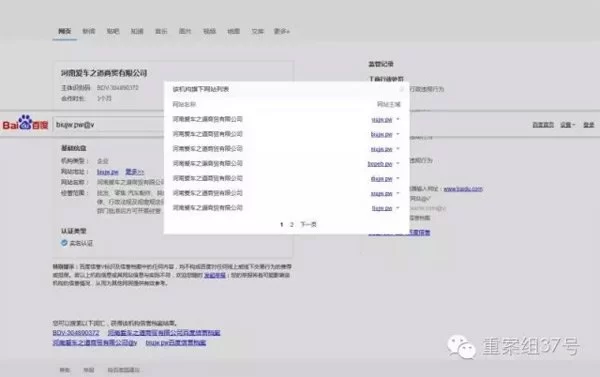Open the domain link in the popup's fourth row

[x=380, y=164]
